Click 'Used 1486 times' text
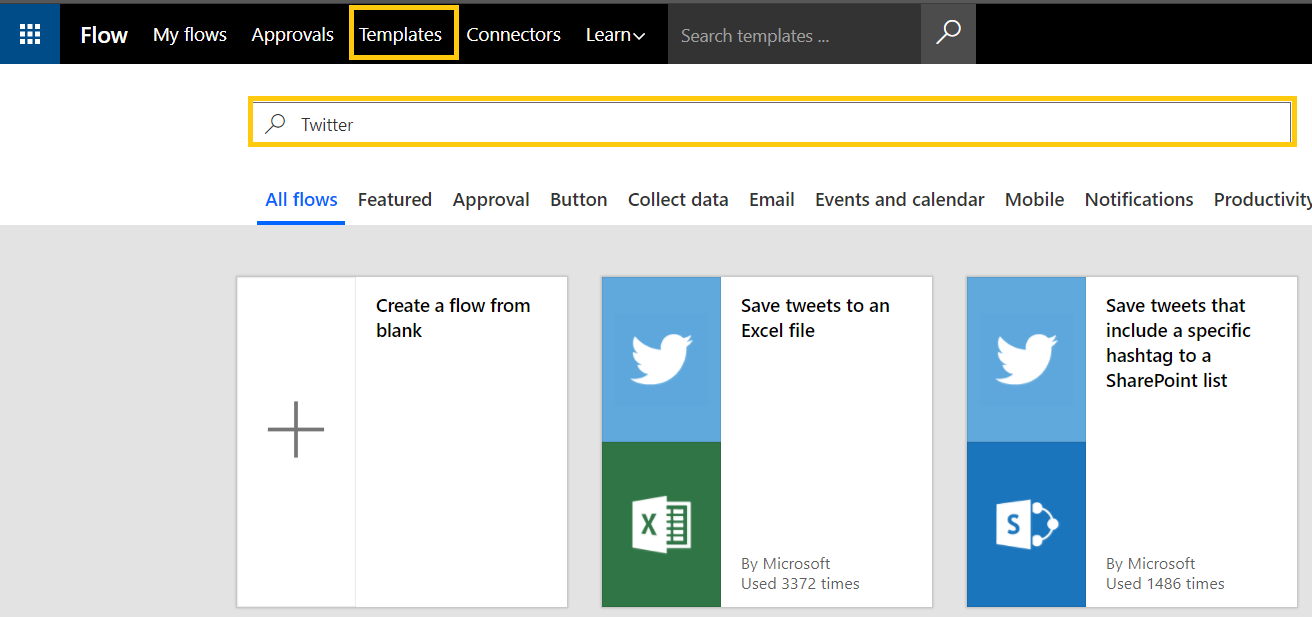This screenshot has width=1312, height=617. [x=1165, y=583]
